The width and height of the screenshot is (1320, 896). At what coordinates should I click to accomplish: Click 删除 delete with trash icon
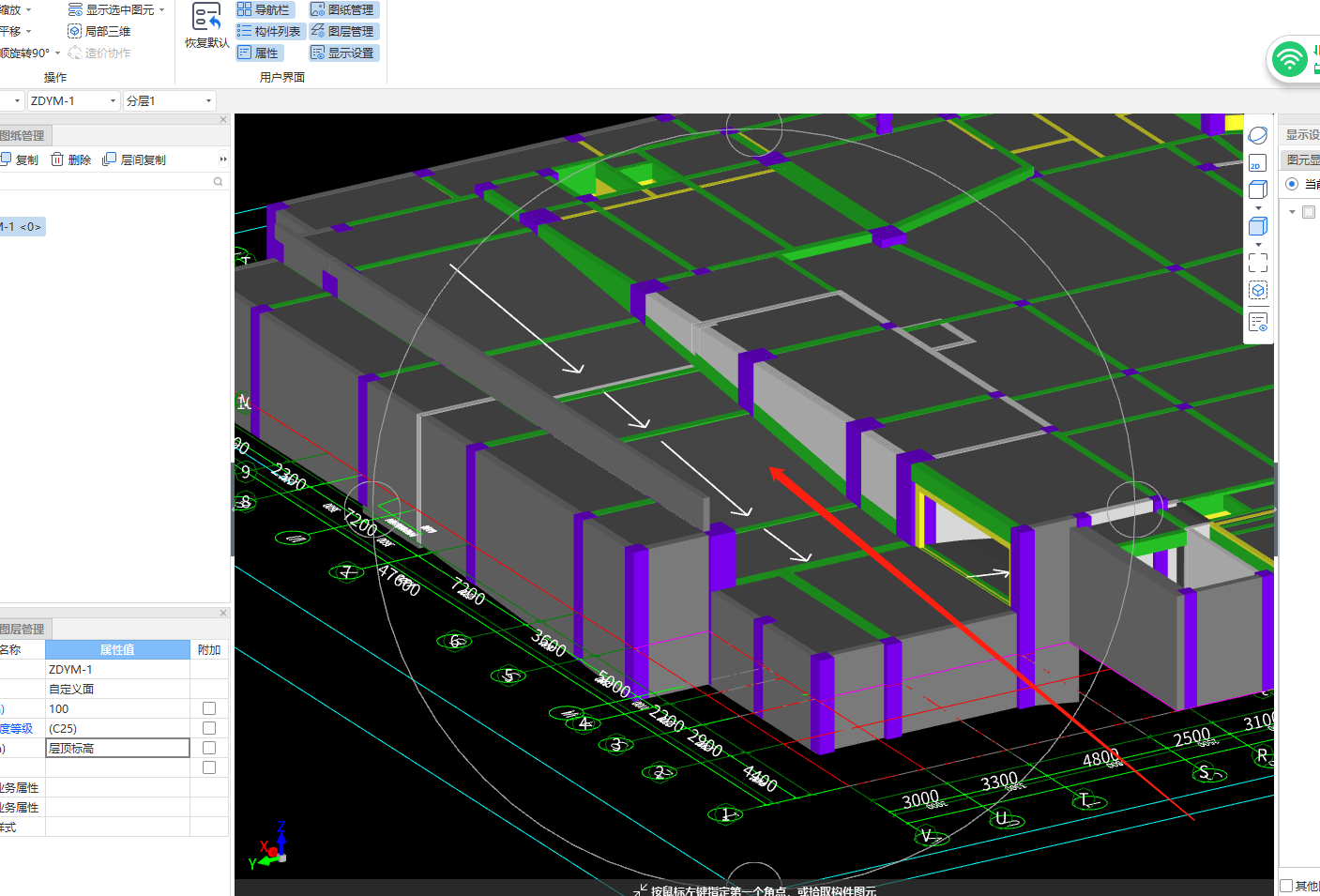click(71, 159)
